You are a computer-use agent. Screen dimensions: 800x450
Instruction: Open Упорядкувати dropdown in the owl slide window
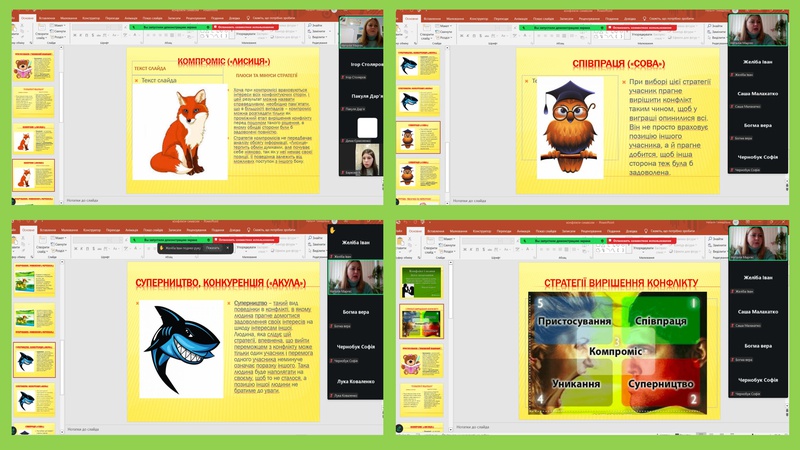click(x=637, y=32)
